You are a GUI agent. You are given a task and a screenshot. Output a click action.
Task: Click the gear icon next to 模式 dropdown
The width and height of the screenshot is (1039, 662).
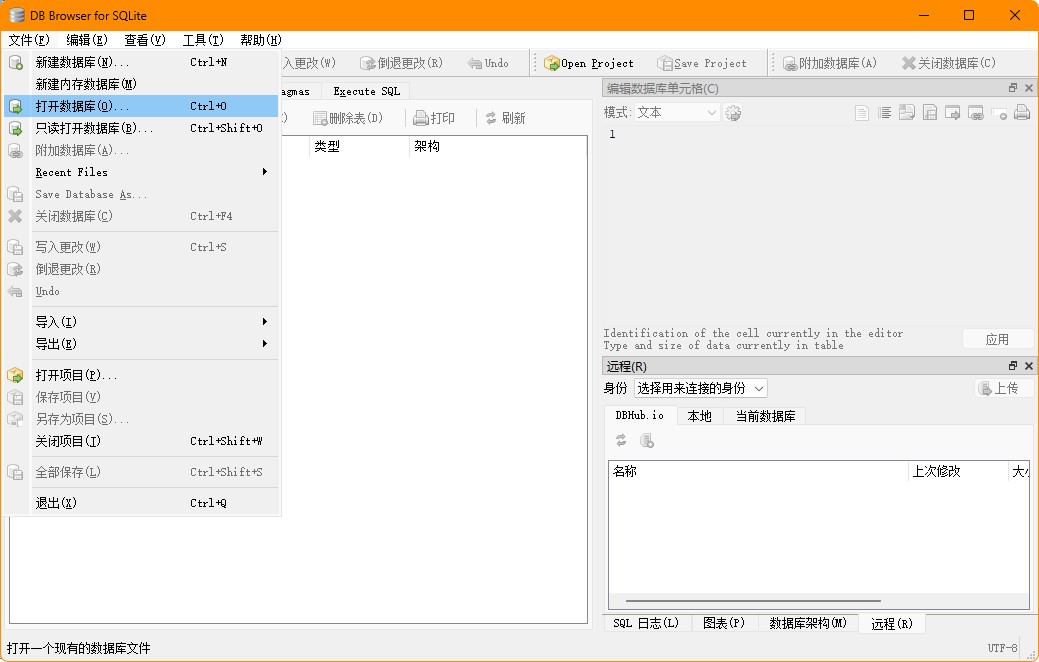click(x=733, y=113)
